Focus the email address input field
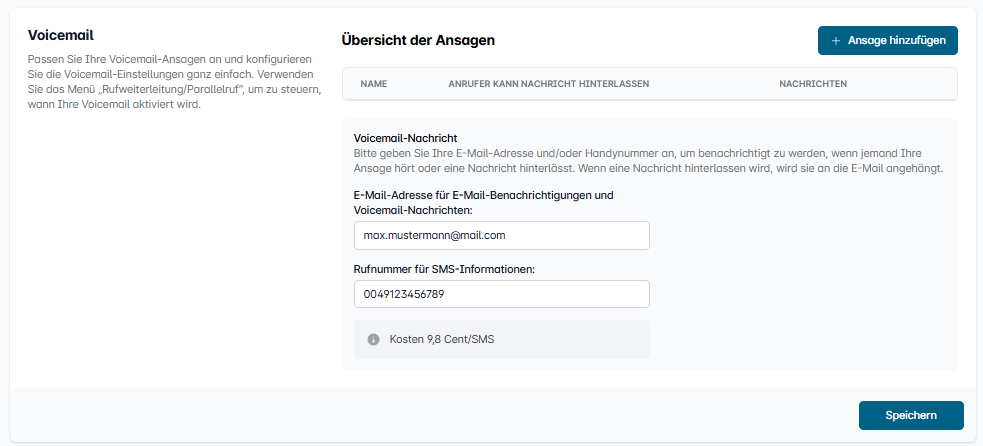Screen dimensions: 983x446 (x=502, y=235)
